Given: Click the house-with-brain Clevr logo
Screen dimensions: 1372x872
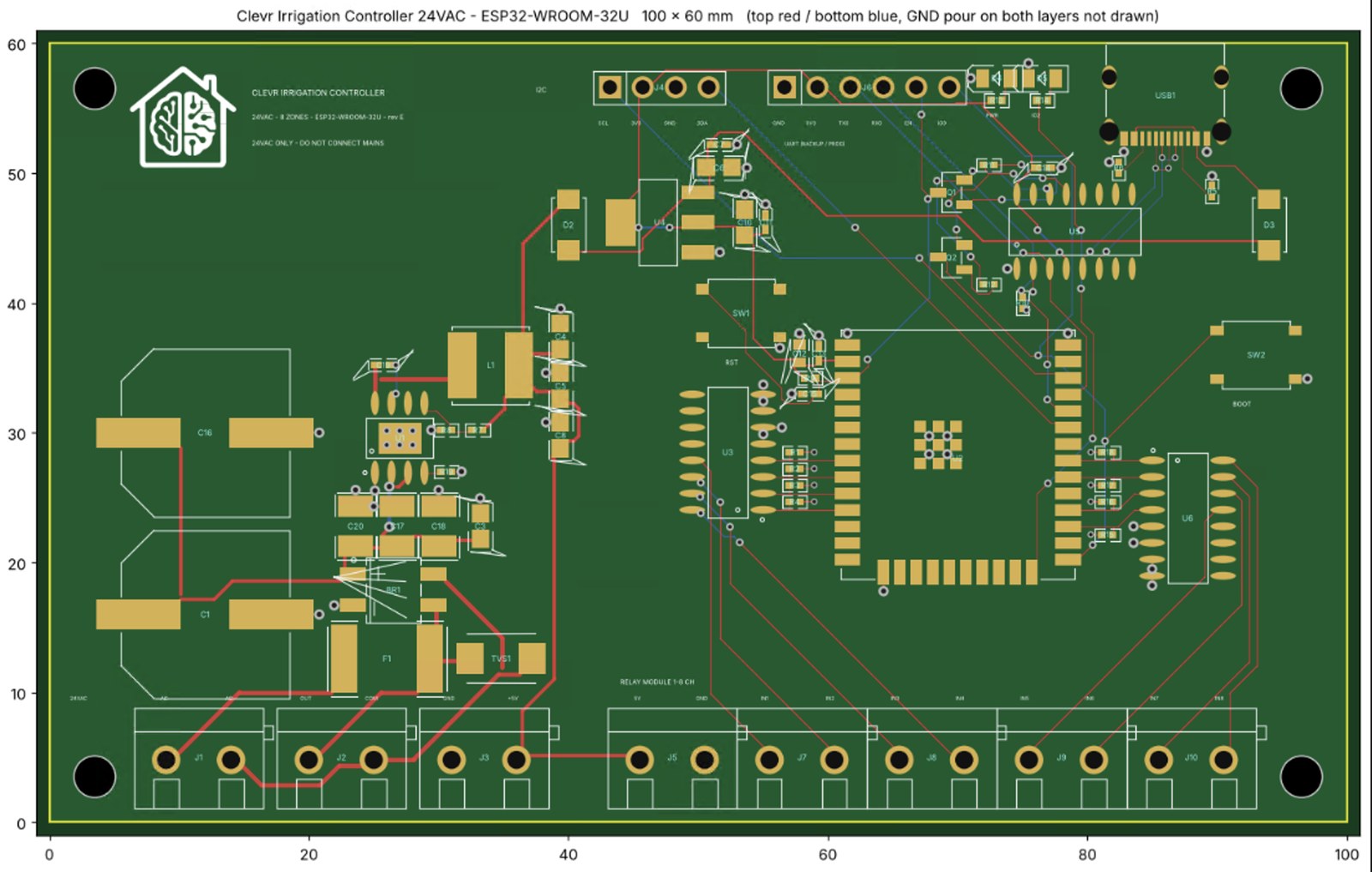Looking at the screenshot, I should click(183, 117).
